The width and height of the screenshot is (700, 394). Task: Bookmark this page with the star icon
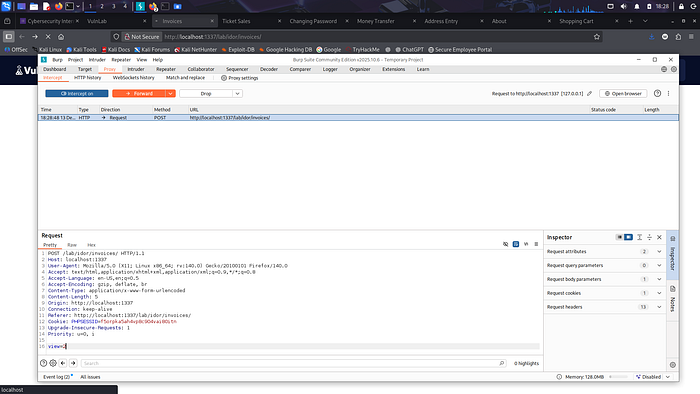point(596,37)
